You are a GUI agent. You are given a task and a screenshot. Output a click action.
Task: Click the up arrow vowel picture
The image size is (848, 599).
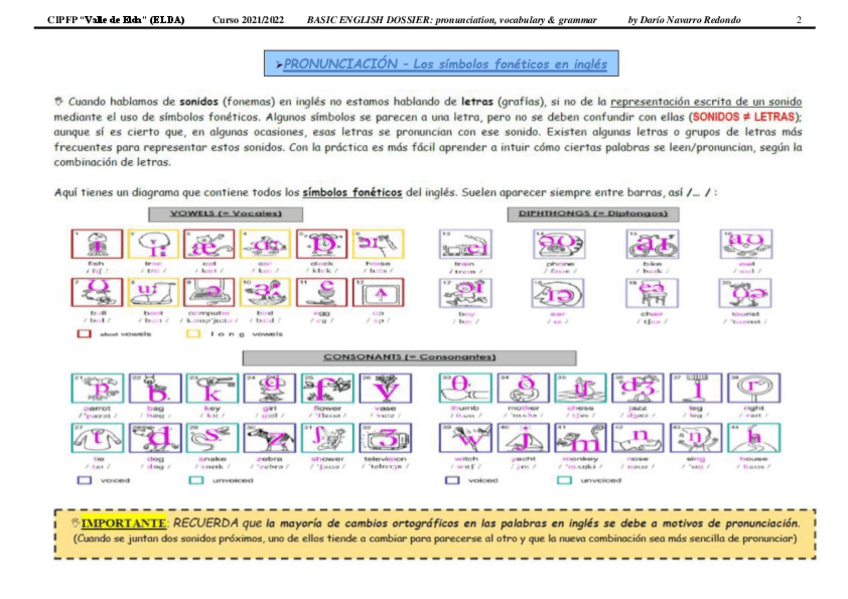(x=378, y=292)
